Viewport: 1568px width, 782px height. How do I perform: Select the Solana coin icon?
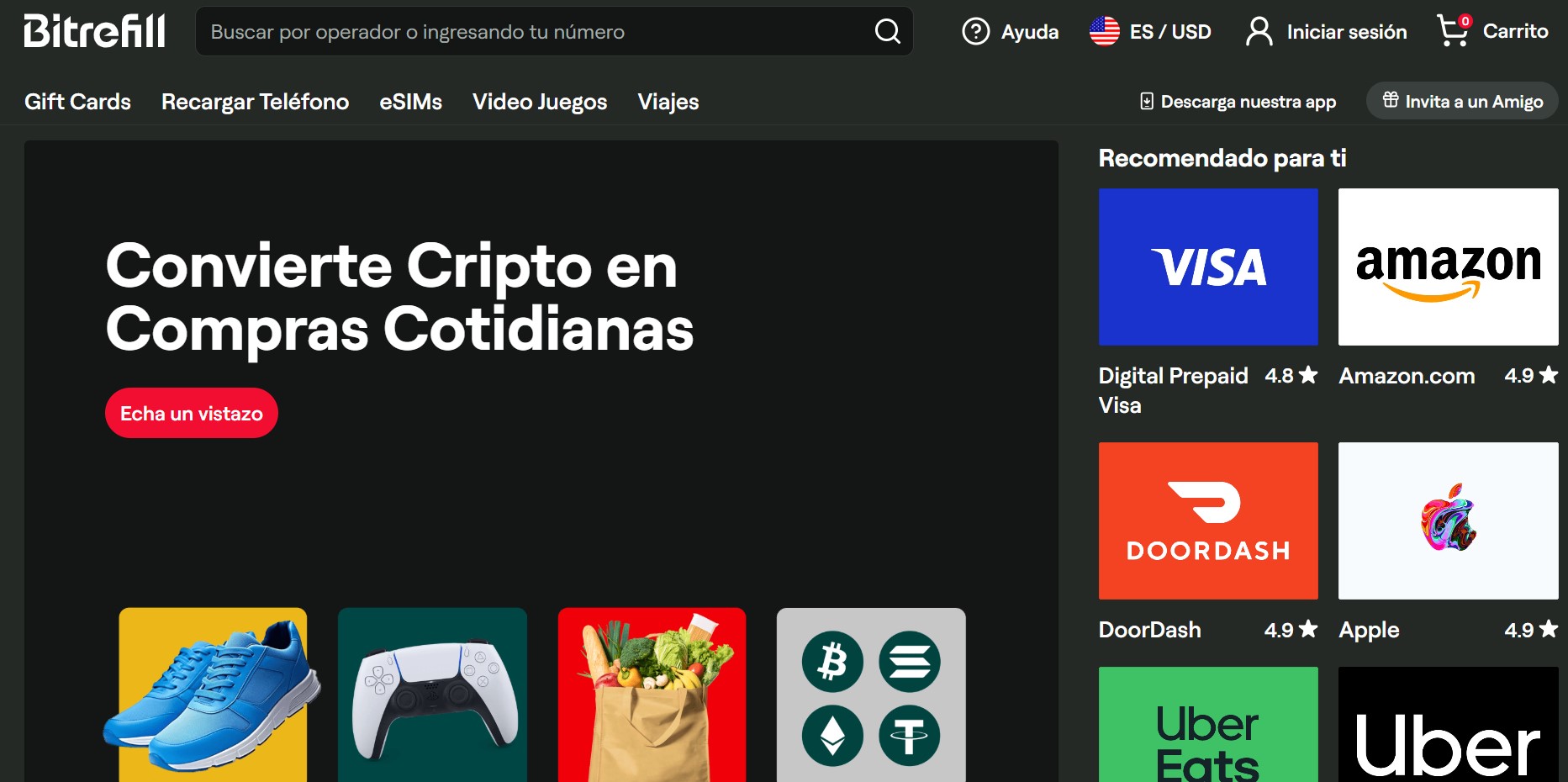pyautogui.click(x=909, y=662)
